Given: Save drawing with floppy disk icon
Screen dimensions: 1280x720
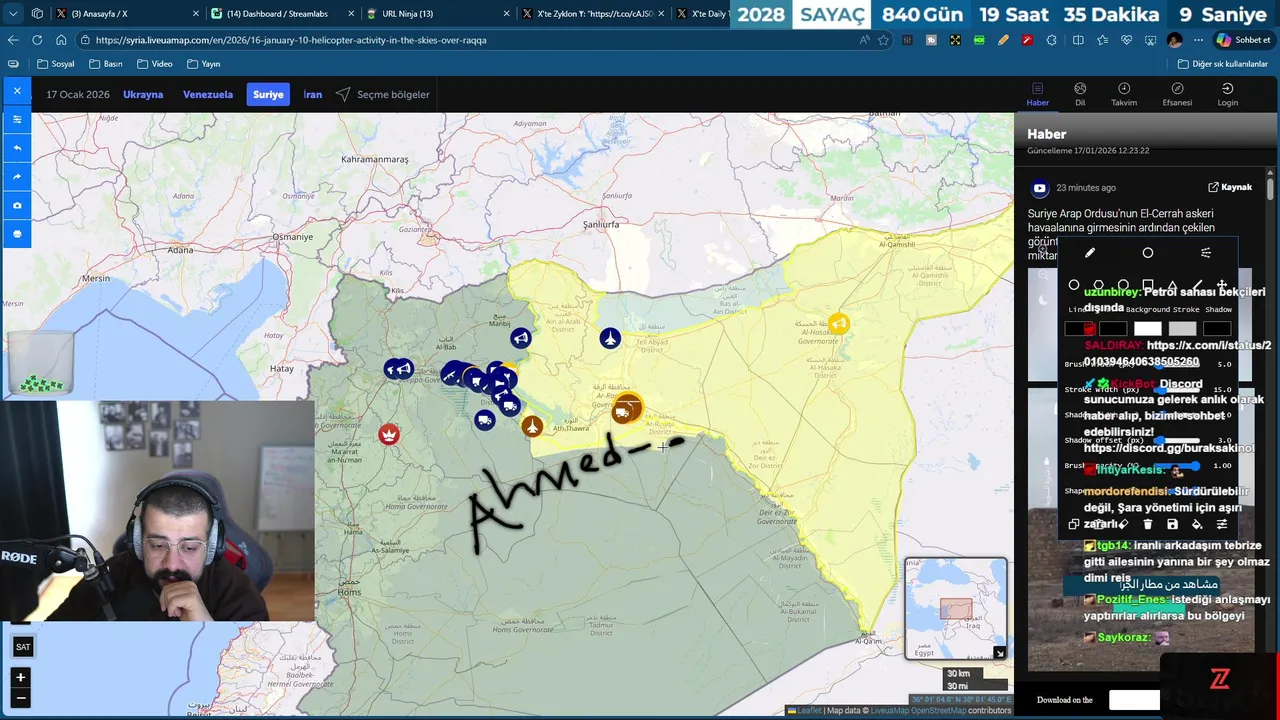Looking at the screenshot, I should pos(1172,524).
